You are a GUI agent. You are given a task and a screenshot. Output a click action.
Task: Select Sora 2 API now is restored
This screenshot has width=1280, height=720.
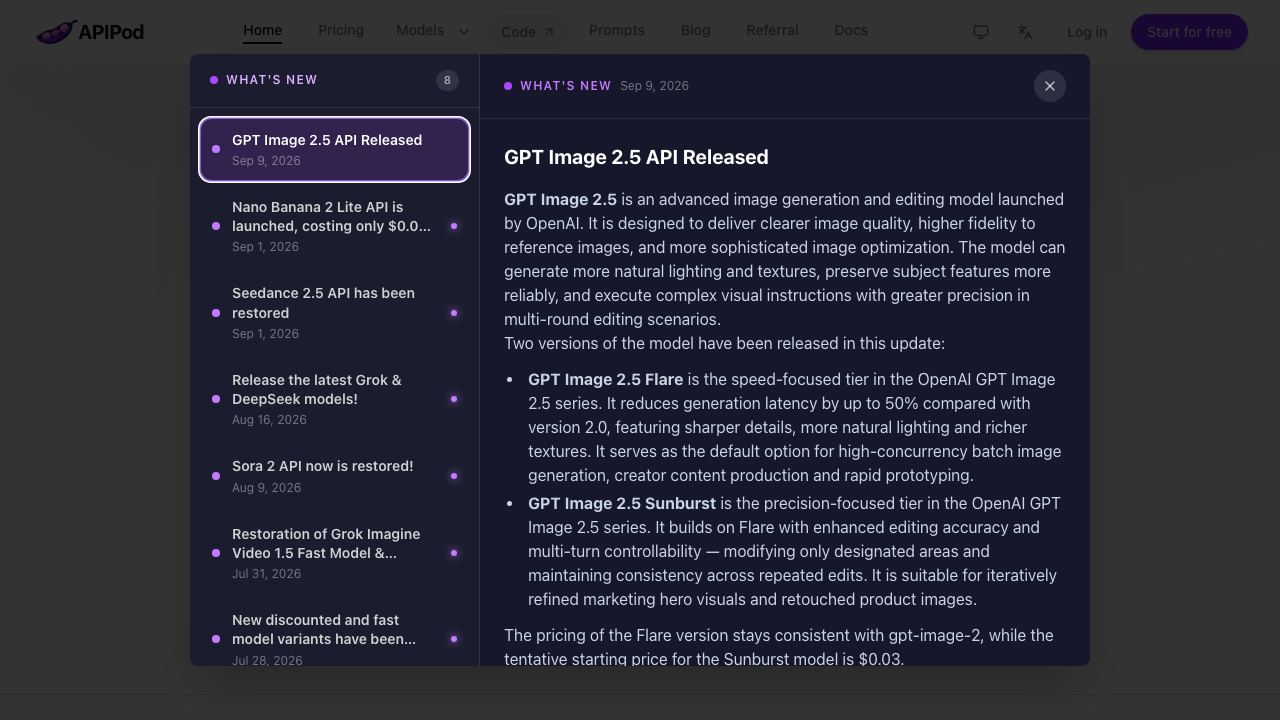point(335,476)
